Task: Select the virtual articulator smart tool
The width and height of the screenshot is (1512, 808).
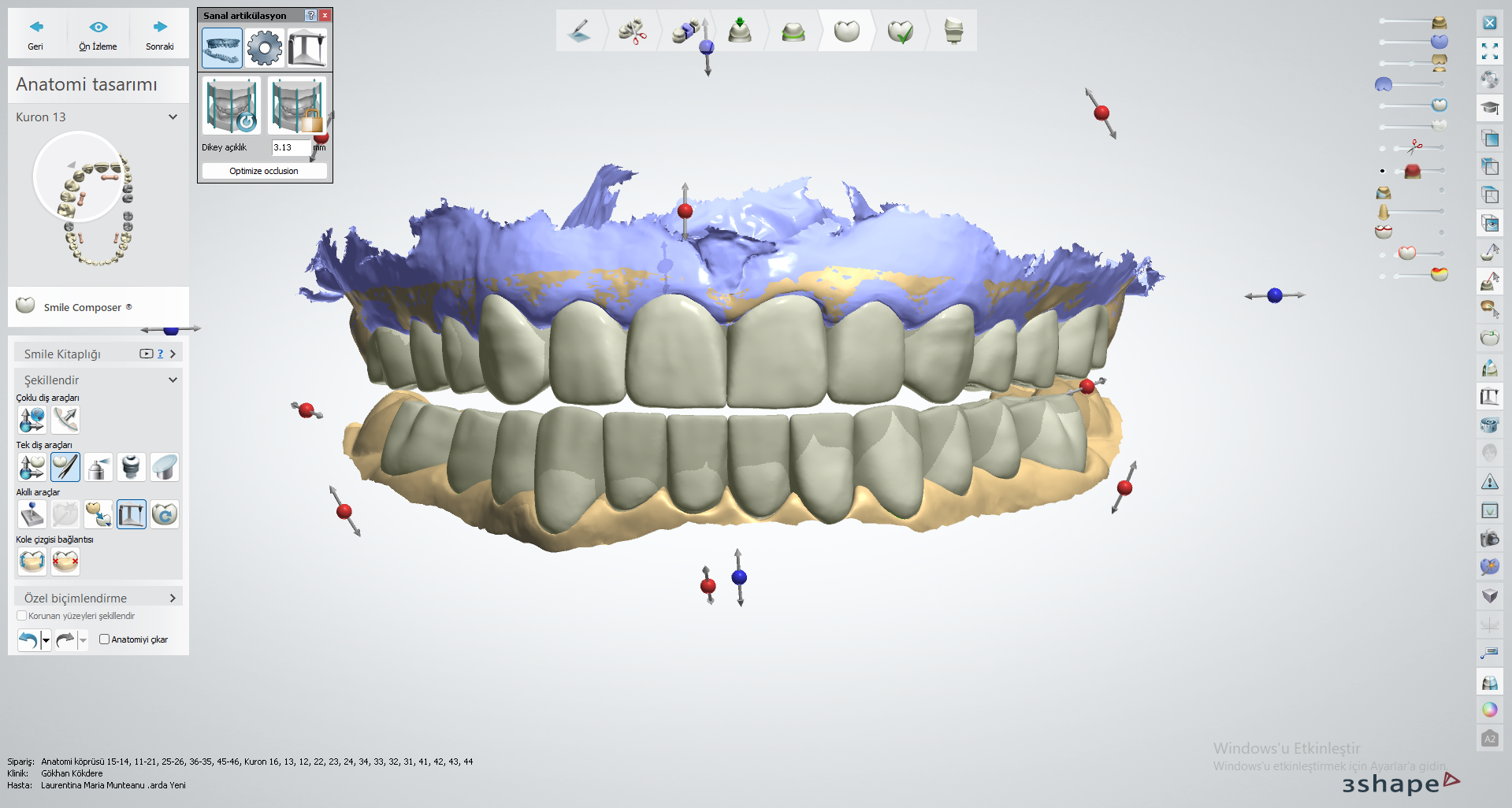Action: [x=132, y=514]
